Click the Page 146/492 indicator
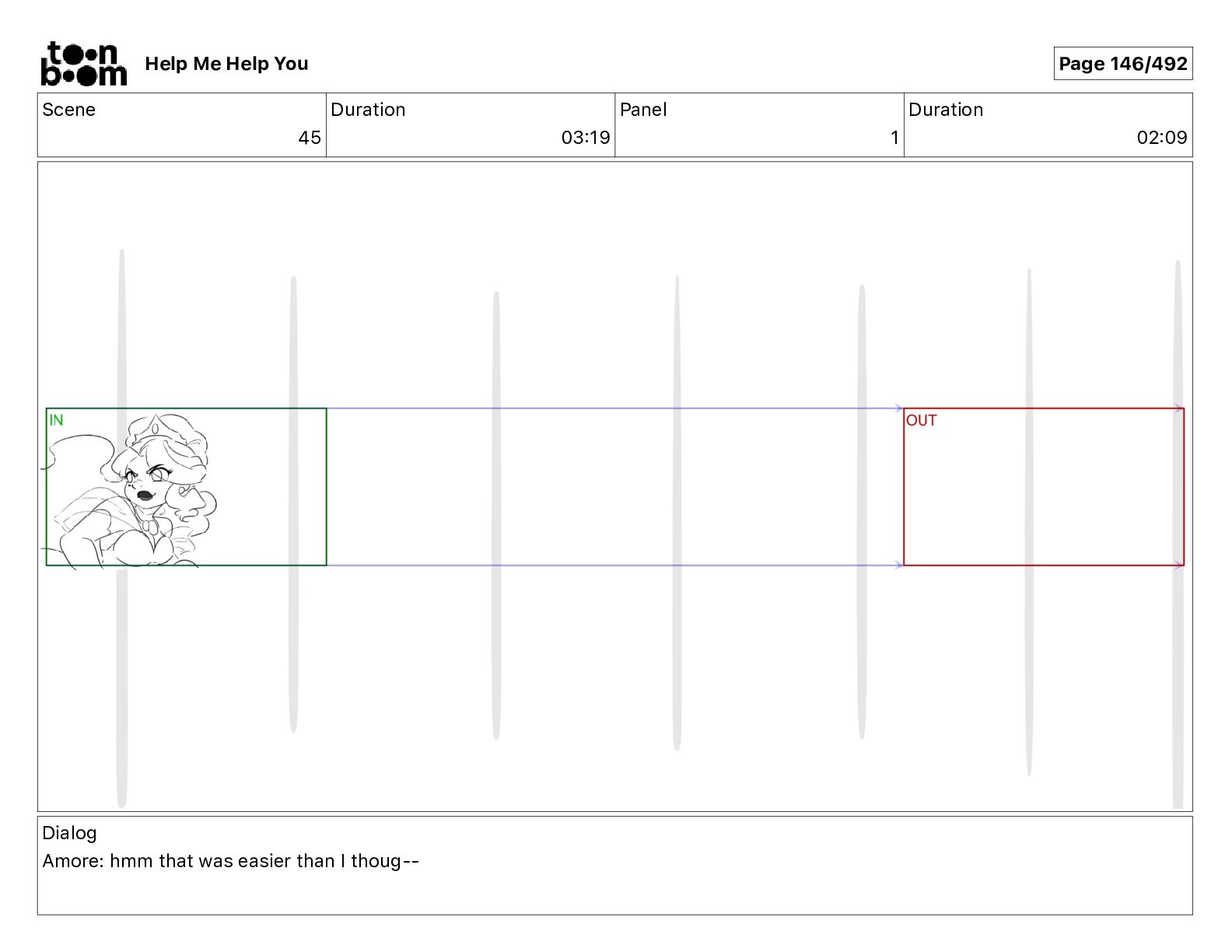The height and width of the screenshot is (952, 1232). pos(1122,64)
